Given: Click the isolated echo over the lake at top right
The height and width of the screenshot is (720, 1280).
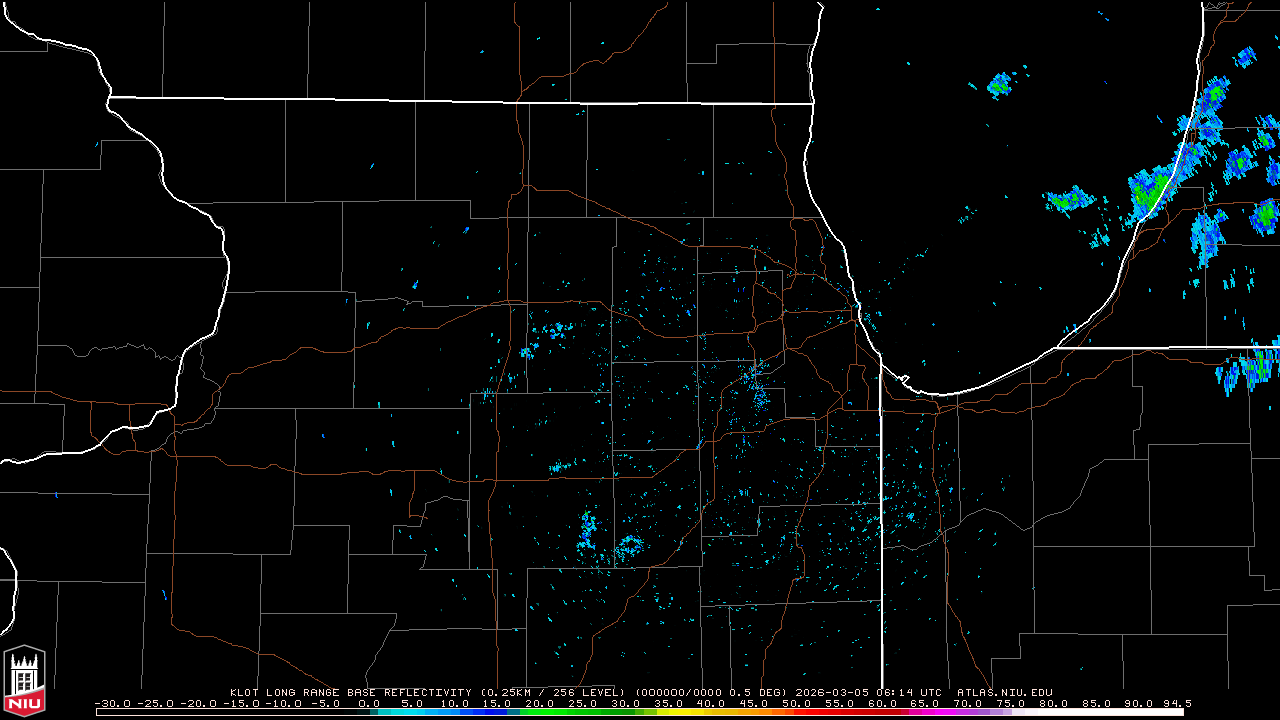Looking at the screenshot, I should point(1000,85).
